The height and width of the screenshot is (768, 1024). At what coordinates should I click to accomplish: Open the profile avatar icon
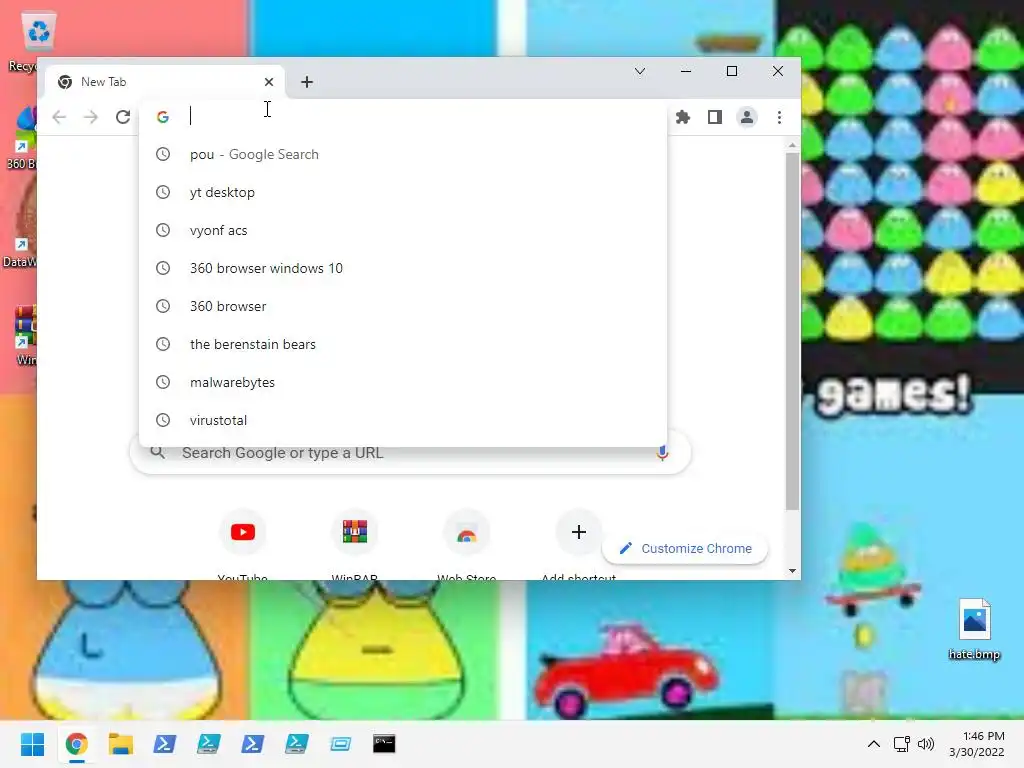[746, 117]
